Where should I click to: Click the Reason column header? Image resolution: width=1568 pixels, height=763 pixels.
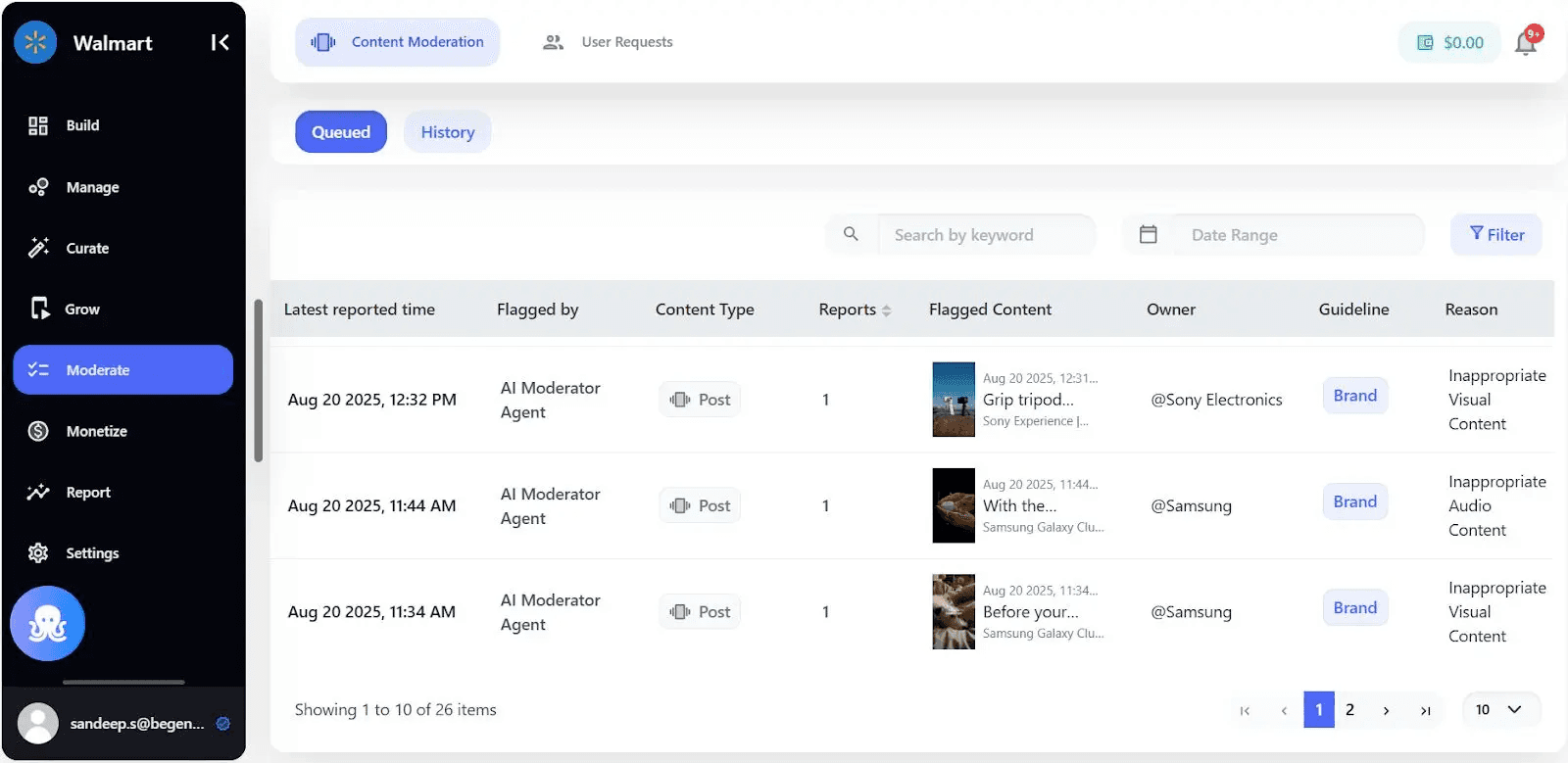1471,310
